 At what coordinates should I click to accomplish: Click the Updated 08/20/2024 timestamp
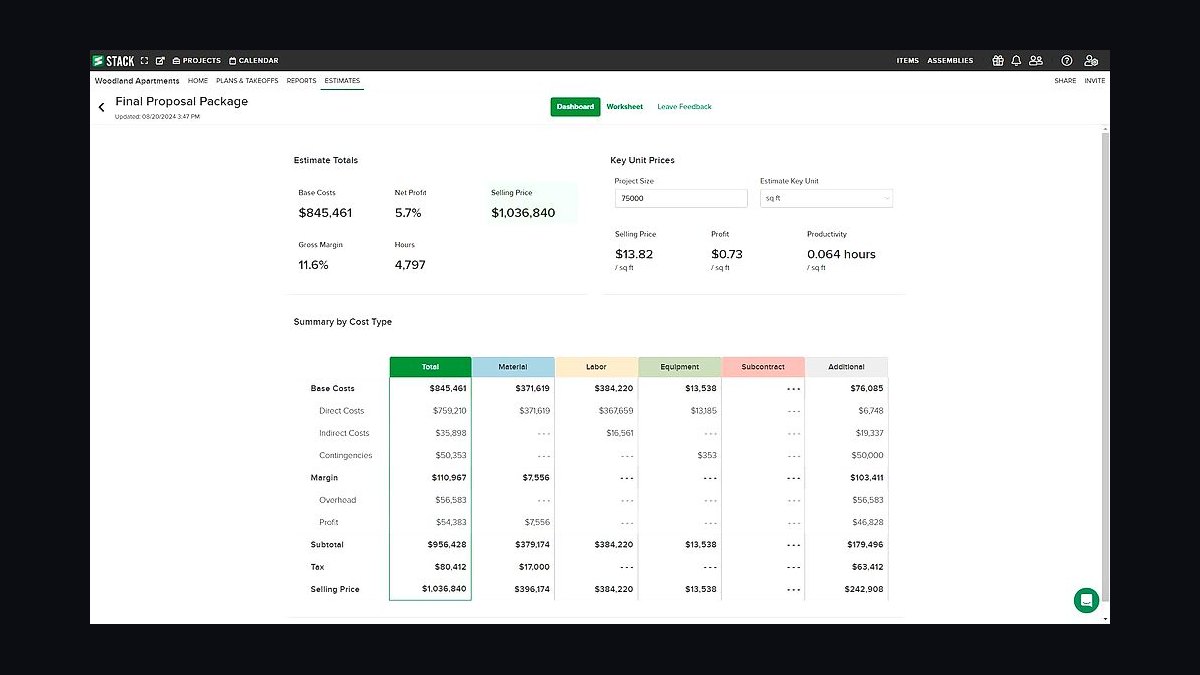(157, 117)
